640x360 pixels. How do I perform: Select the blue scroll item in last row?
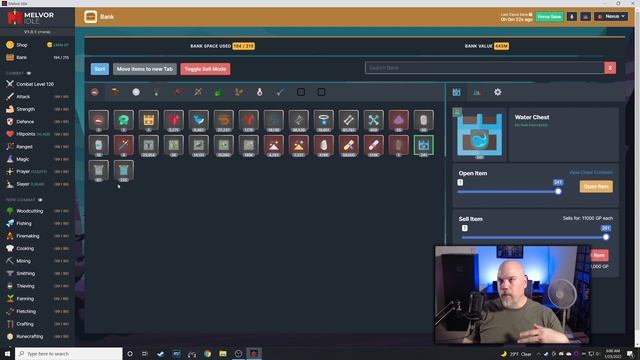coord(124,171)
